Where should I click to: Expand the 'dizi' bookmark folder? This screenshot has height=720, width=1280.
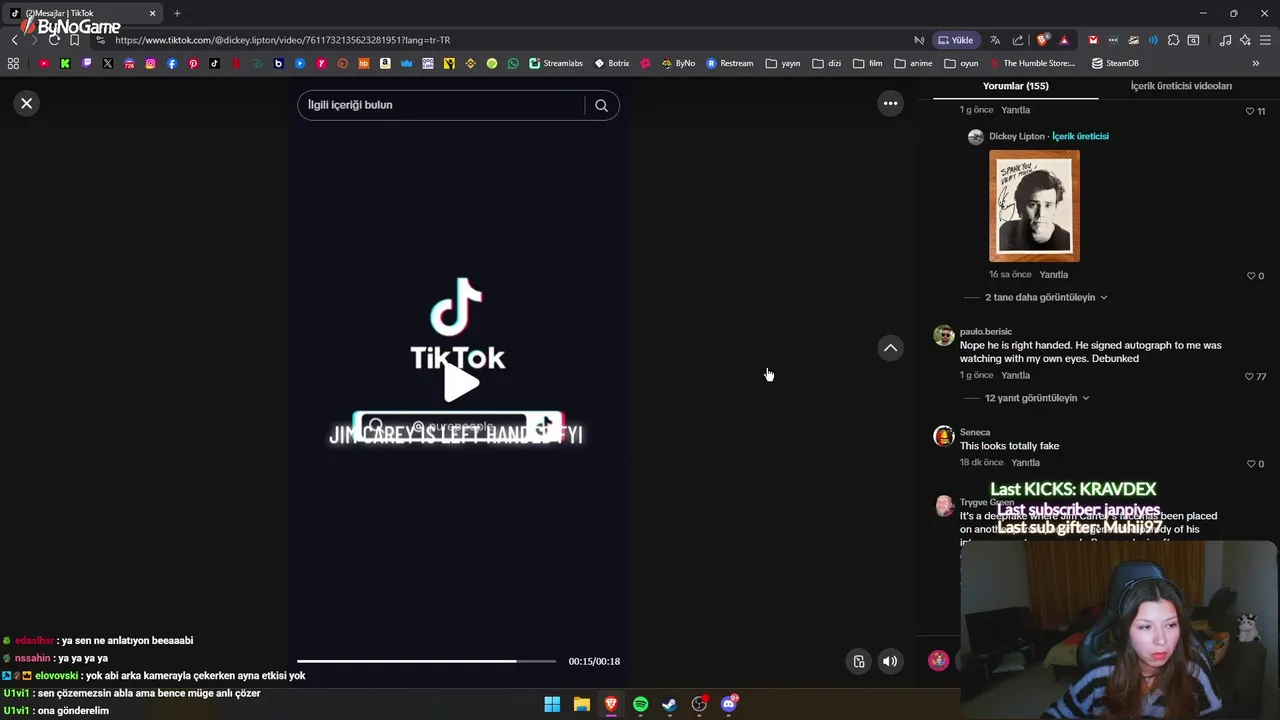point(827,63)
